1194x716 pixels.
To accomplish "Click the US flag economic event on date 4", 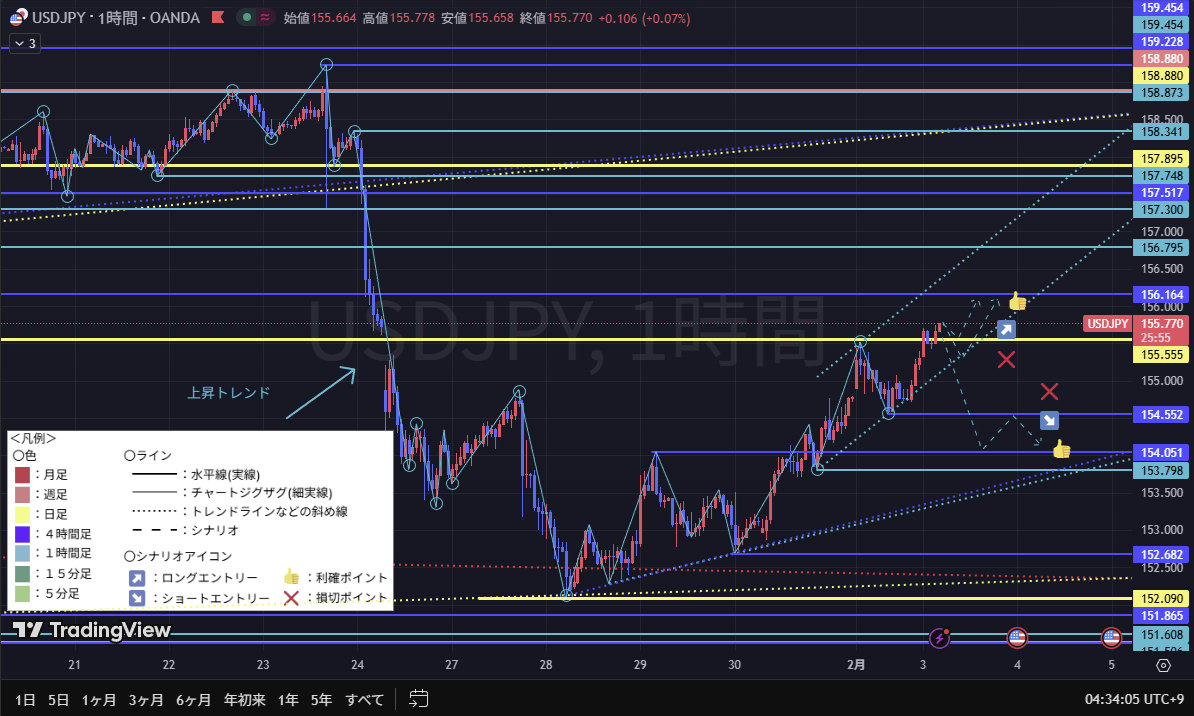I will (x=1017, y=637).
